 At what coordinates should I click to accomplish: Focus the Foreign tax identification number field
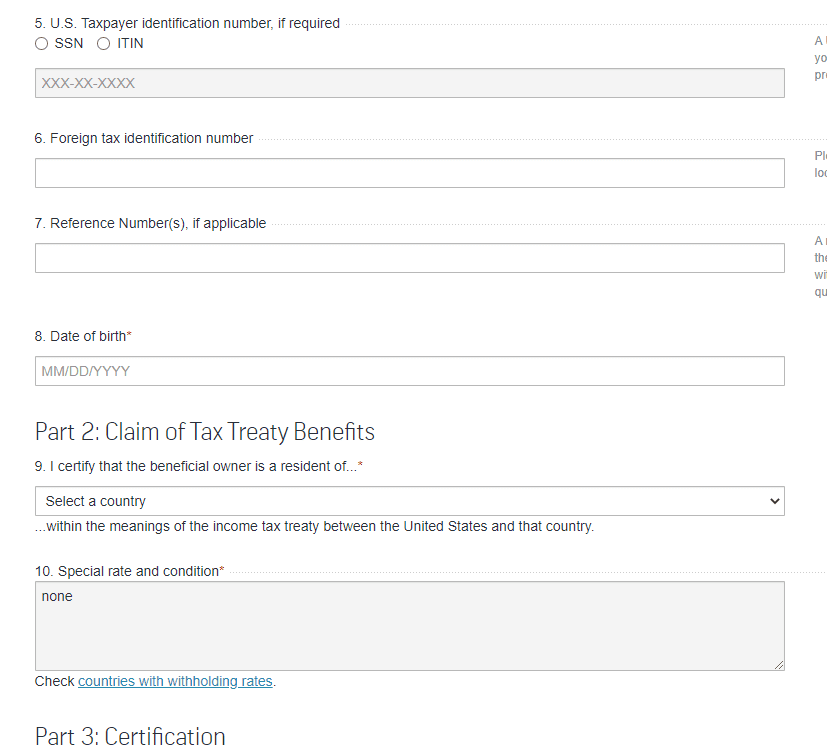tap(409, 173)
